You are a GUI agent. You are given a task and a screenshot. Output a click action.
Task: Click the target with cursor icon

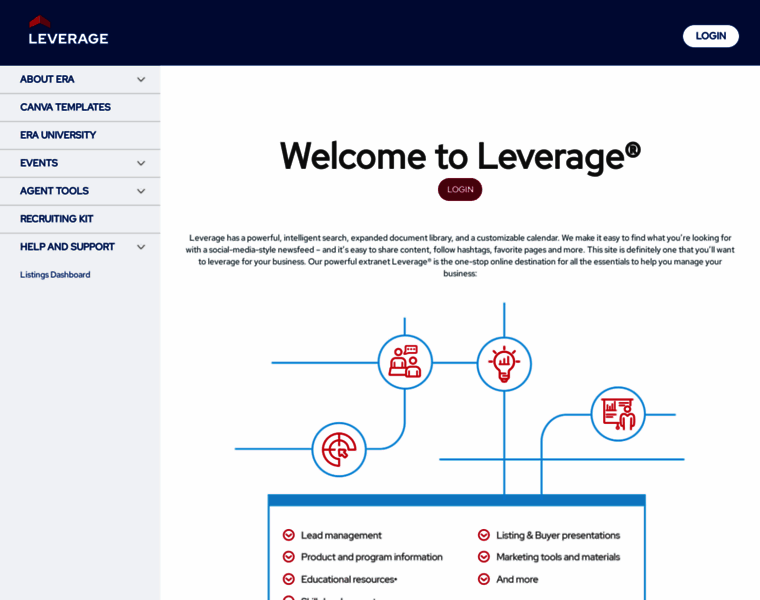(x=339, y=449)
